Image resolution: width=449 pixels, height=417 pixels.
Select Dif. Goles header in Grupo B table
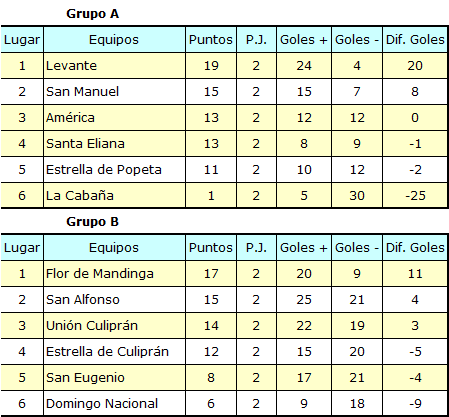pos(415,248)
